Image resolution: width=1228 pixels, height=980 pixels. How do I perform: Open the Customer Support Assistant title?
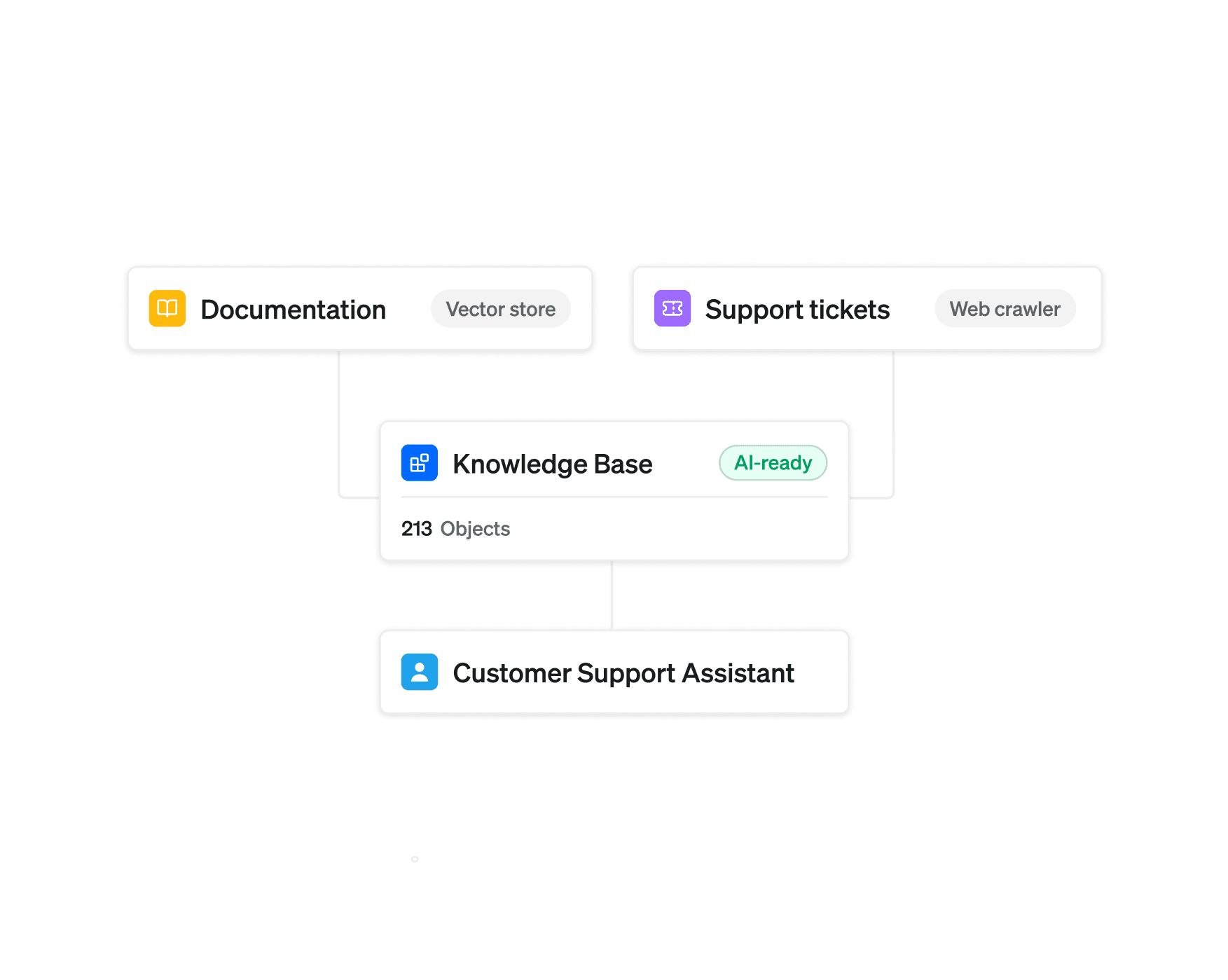[623, 673]
